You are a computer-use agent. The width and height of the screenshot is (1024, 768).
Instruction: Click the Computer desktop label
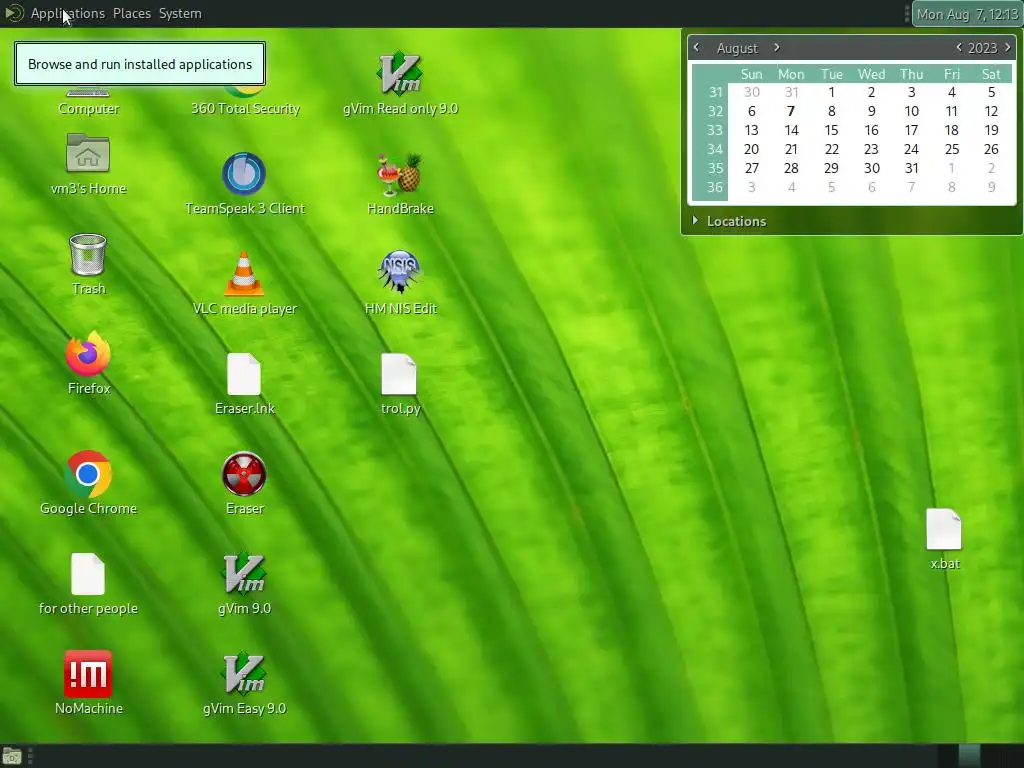tap(88, 109)
